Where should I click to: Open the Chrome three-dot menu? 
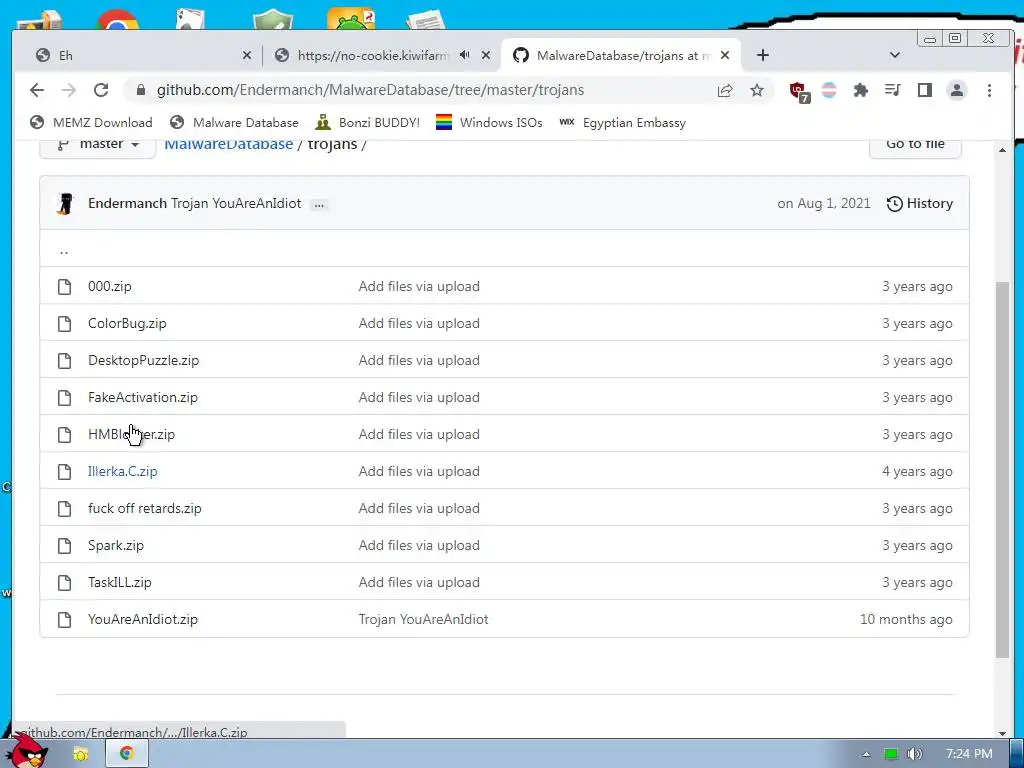989,90
